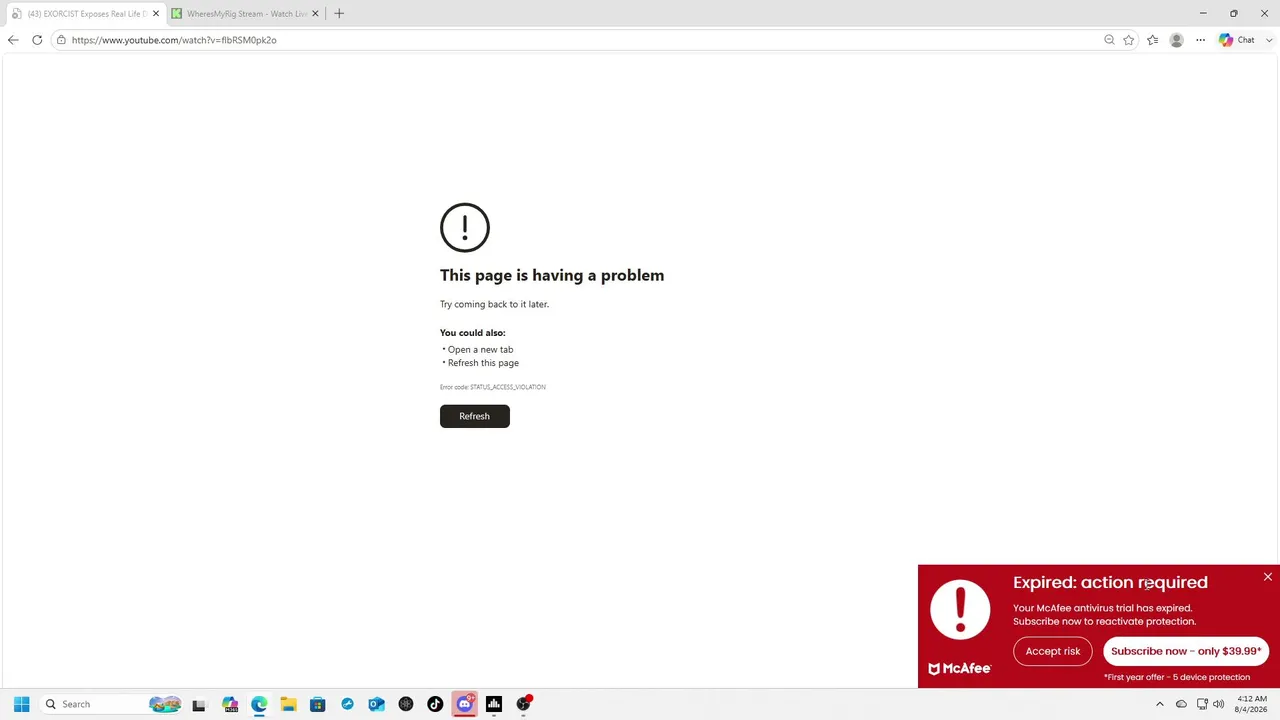This screenshot has width=1280, height=720.
Task: Click the OneDrive cloud tray icon
Action: click(x=1181, y=704)
